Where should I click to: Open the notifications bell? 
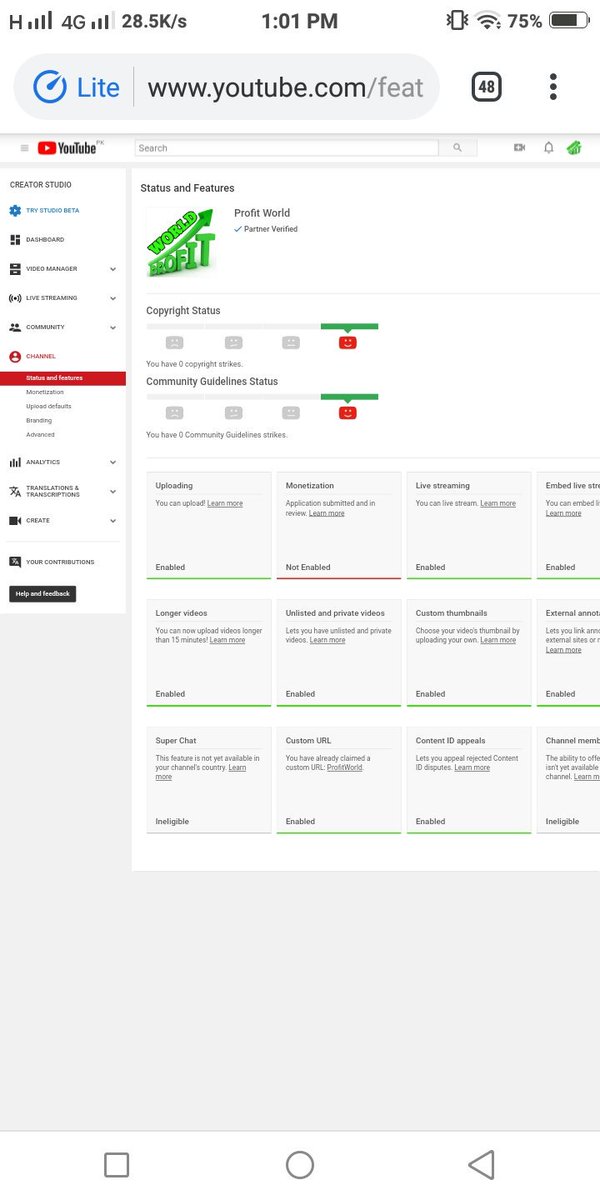548,148
